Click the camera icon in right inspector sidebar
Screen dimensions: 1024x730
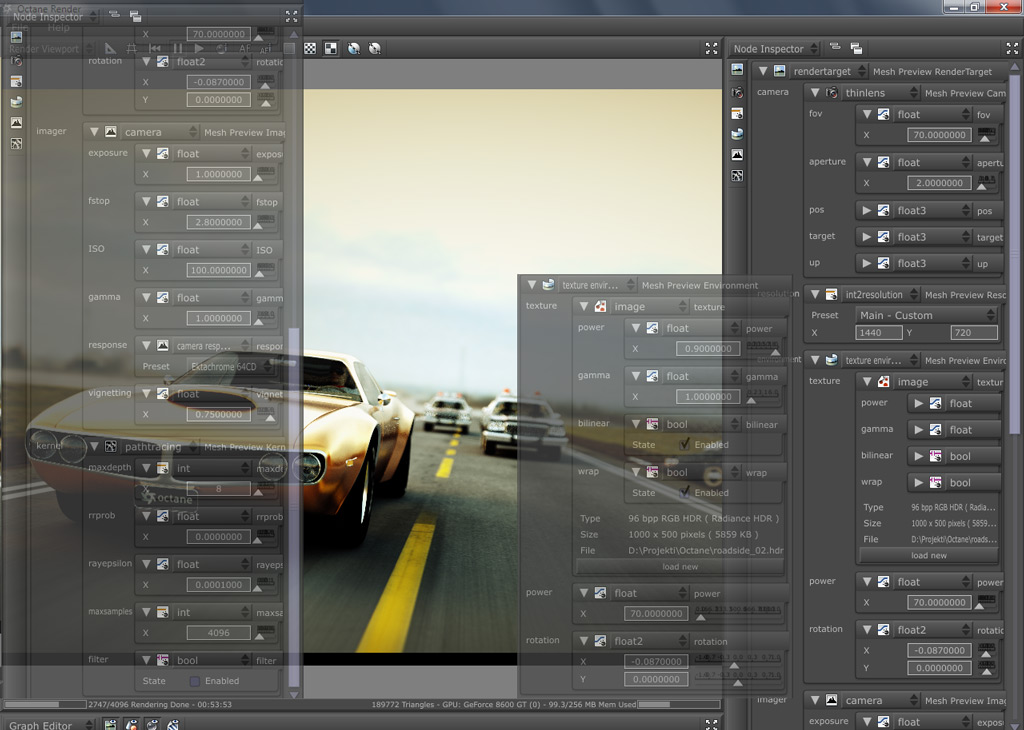pos(737,92)
